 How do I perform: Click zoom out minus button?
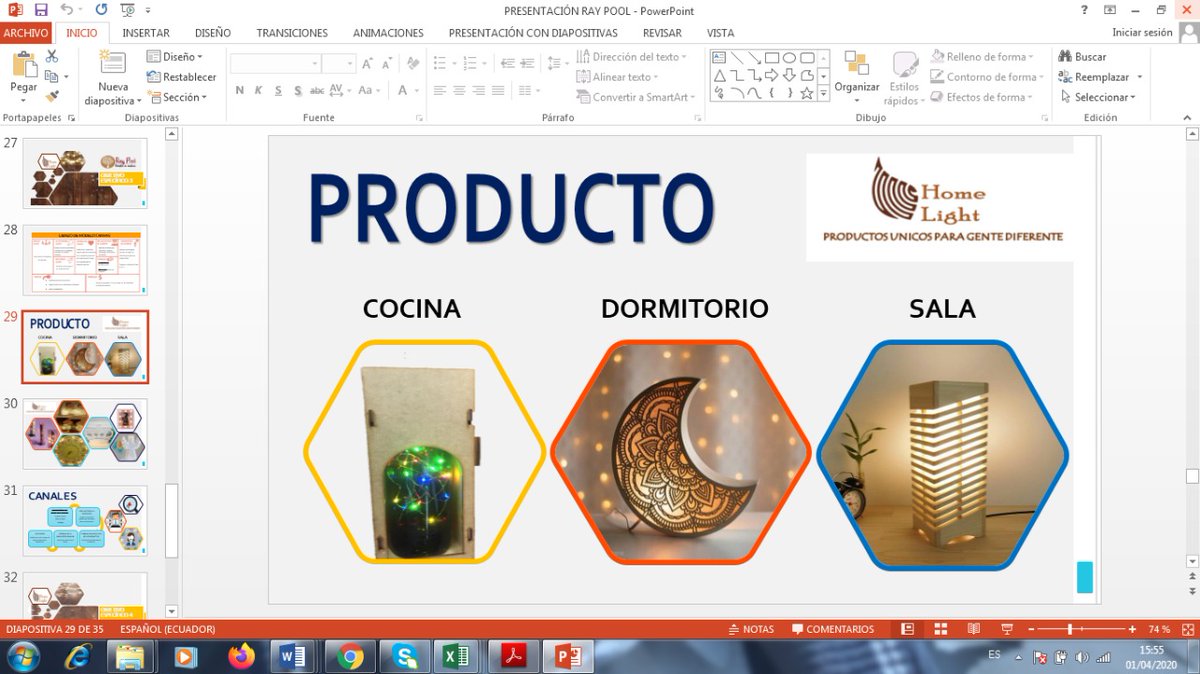point(1033,629)
